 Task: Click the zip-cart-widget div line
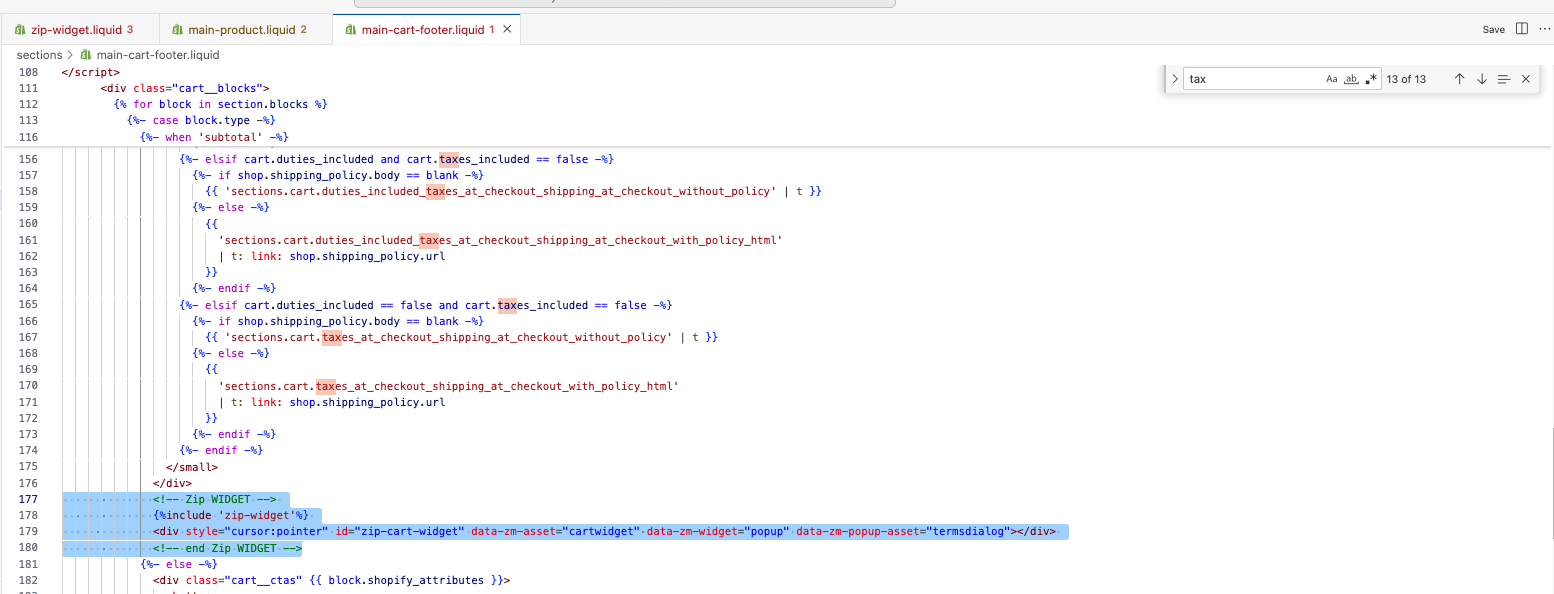(604, 531)
